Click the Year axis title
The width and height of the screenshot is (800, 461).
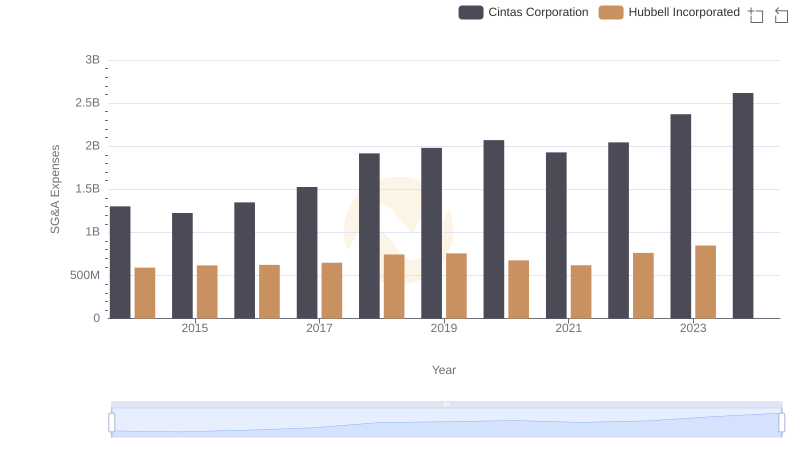[444, 370]
